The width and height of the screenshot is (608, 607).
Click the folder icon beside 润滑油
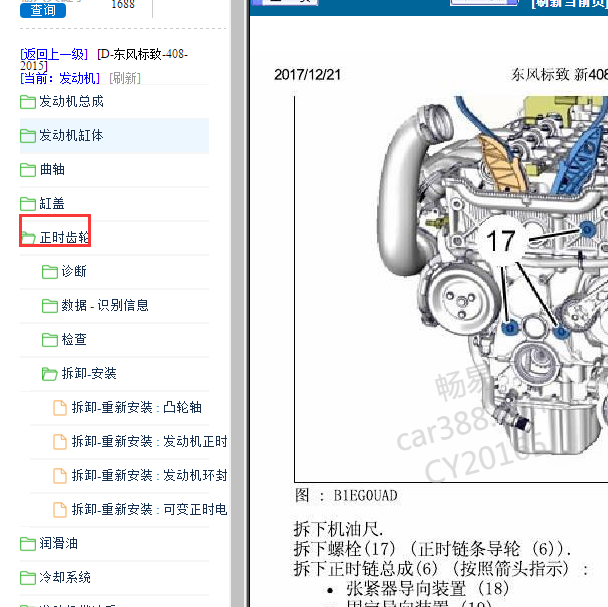click(28, 544)
